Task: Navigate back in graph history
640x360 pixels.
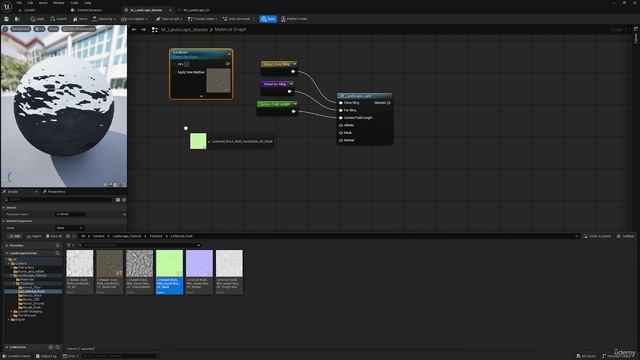Action: point(134,29)
